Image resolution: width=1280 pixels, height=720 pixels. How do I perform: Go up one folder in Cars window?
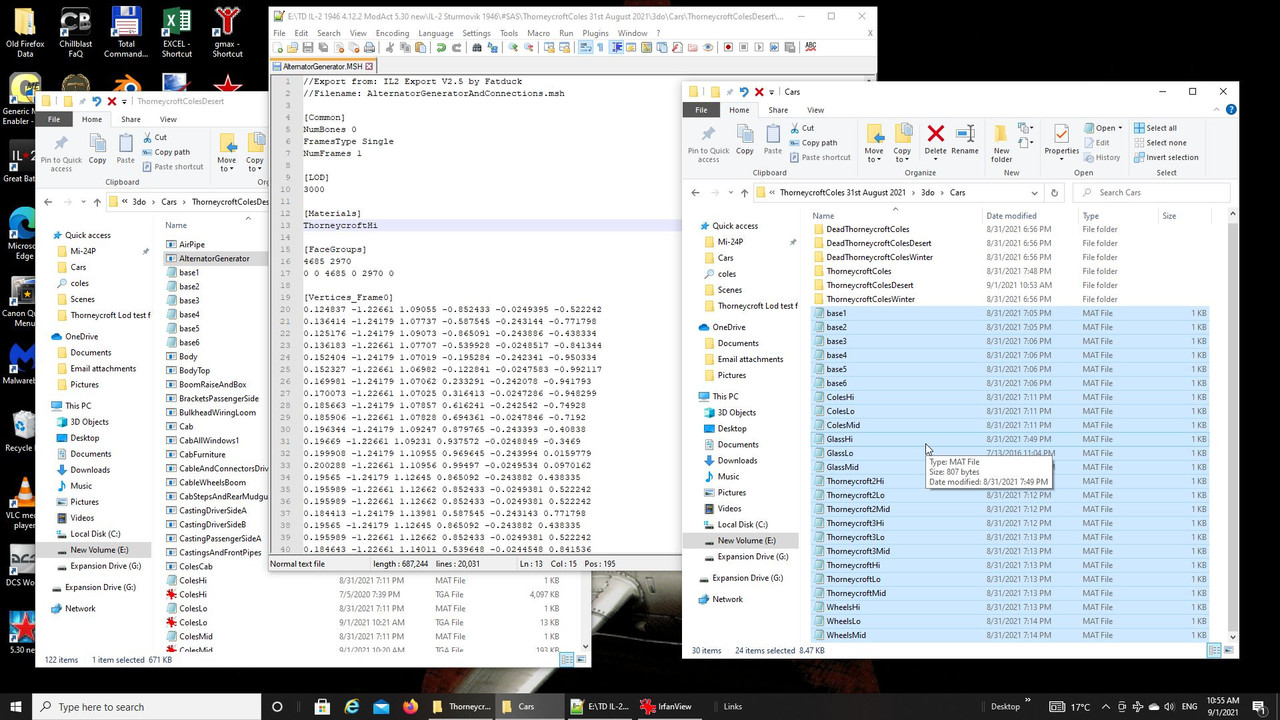coord(743,192)
